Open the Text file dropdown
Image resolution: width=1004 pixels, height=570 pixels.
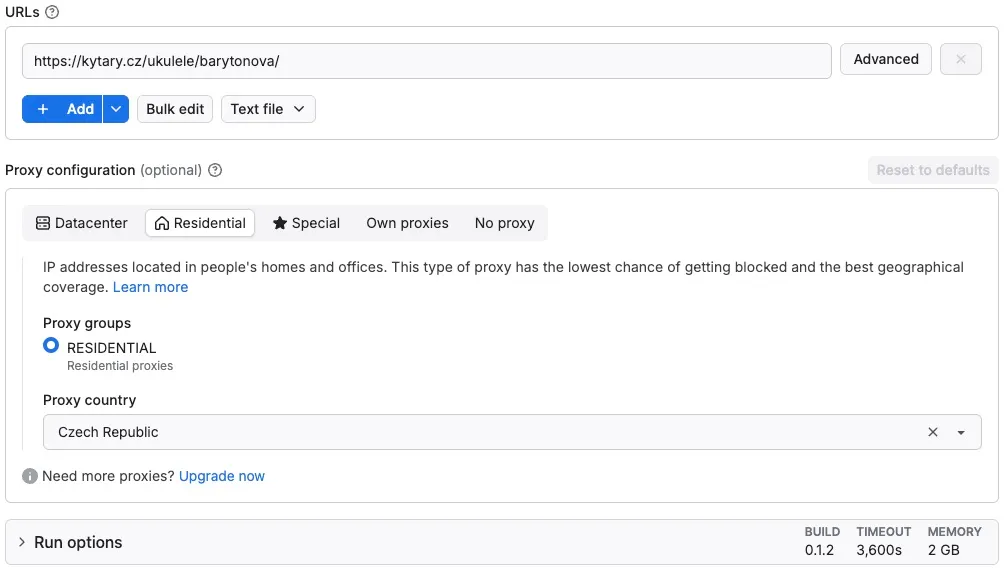pyautogui.click(x=268, y=109)
